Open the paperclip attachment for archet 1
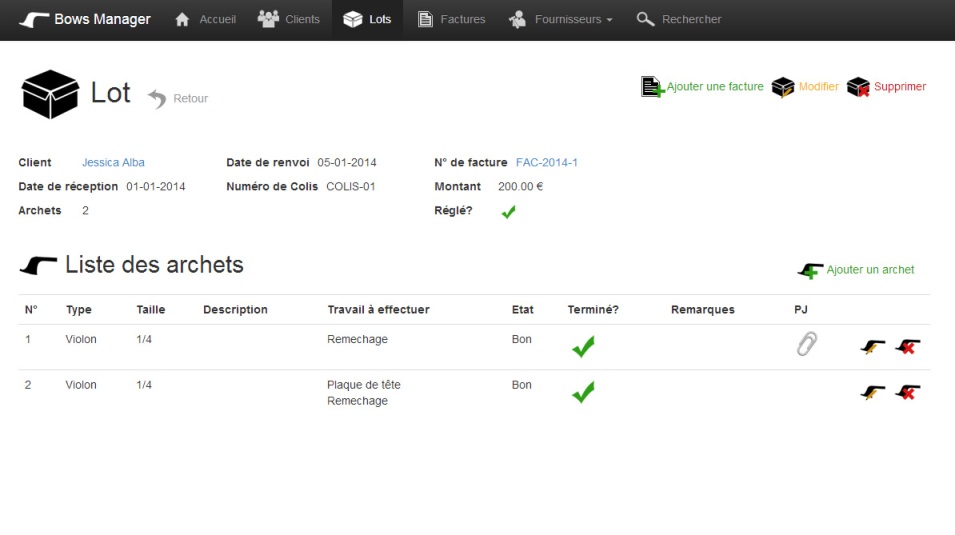 [806, 344]
